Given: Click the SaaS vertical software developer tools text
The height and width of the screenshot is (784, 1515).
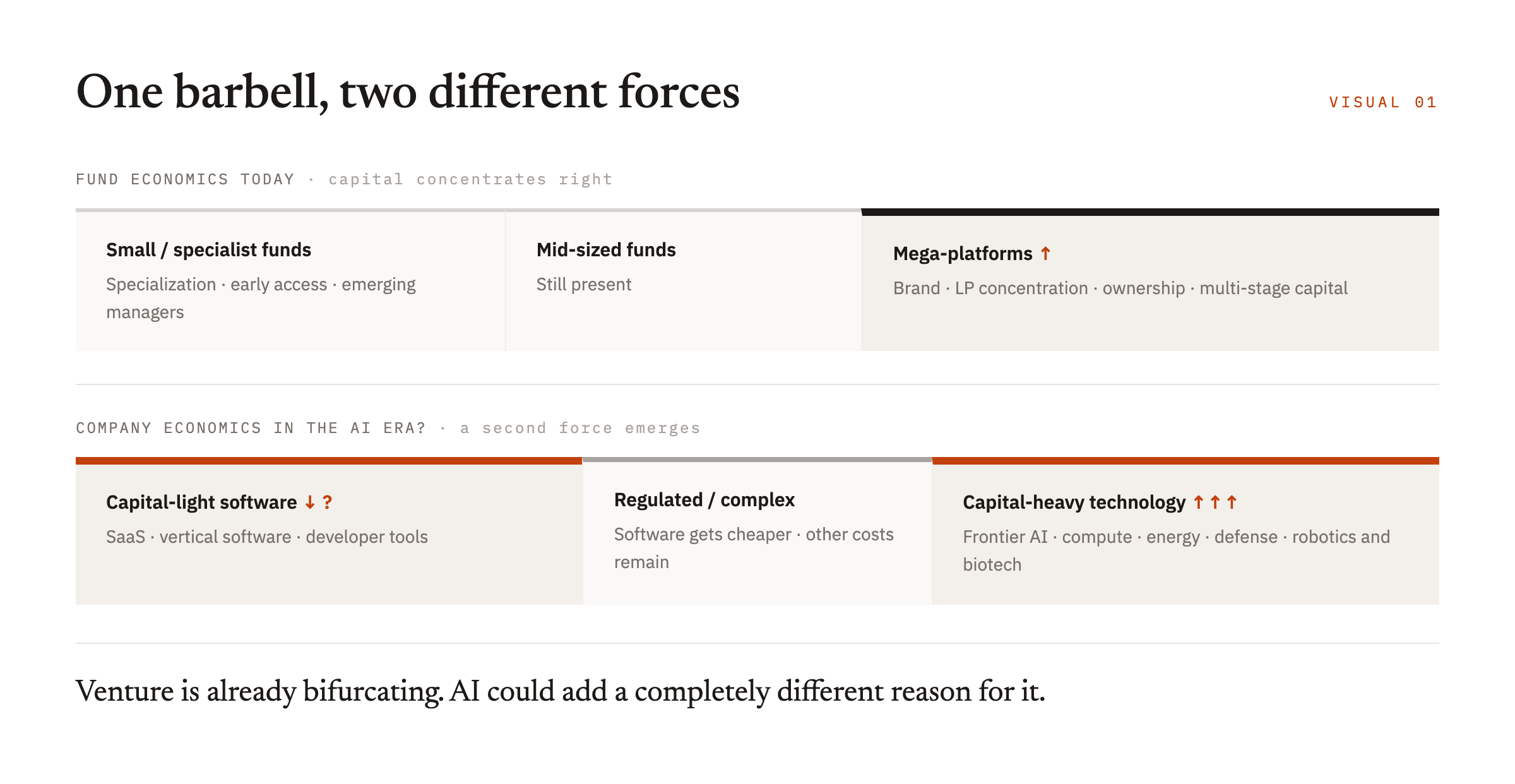Looking at the screenshot, I should 267,537.
